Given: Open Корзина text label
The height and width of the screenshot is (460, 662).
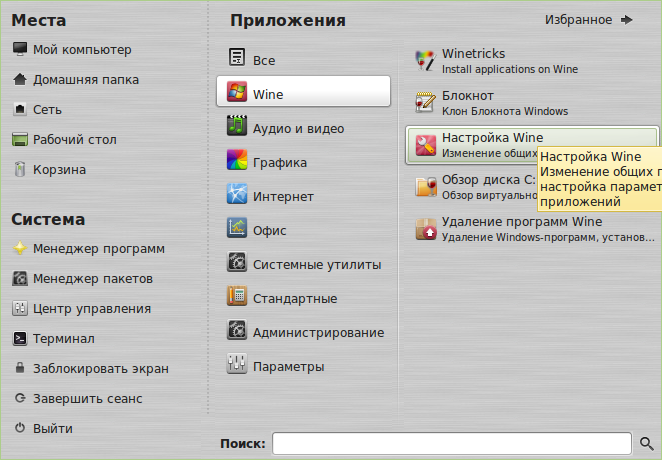Looking at the screenshot, I should tap(60, 170).
